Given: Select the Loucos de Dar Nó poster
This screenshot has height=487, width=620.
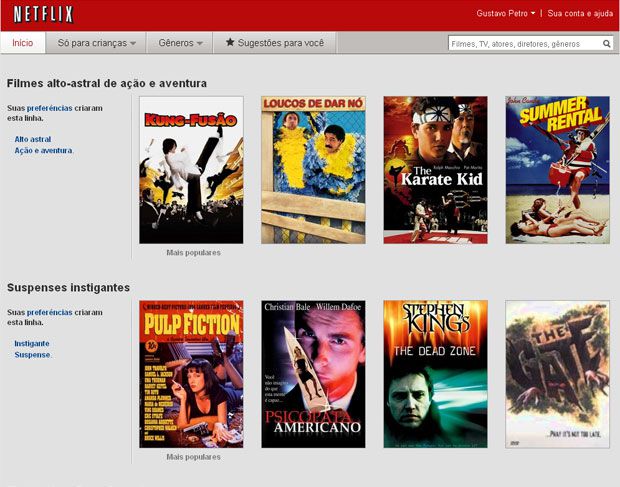Looking at the screenshot, I should click(x=313, y=170).
